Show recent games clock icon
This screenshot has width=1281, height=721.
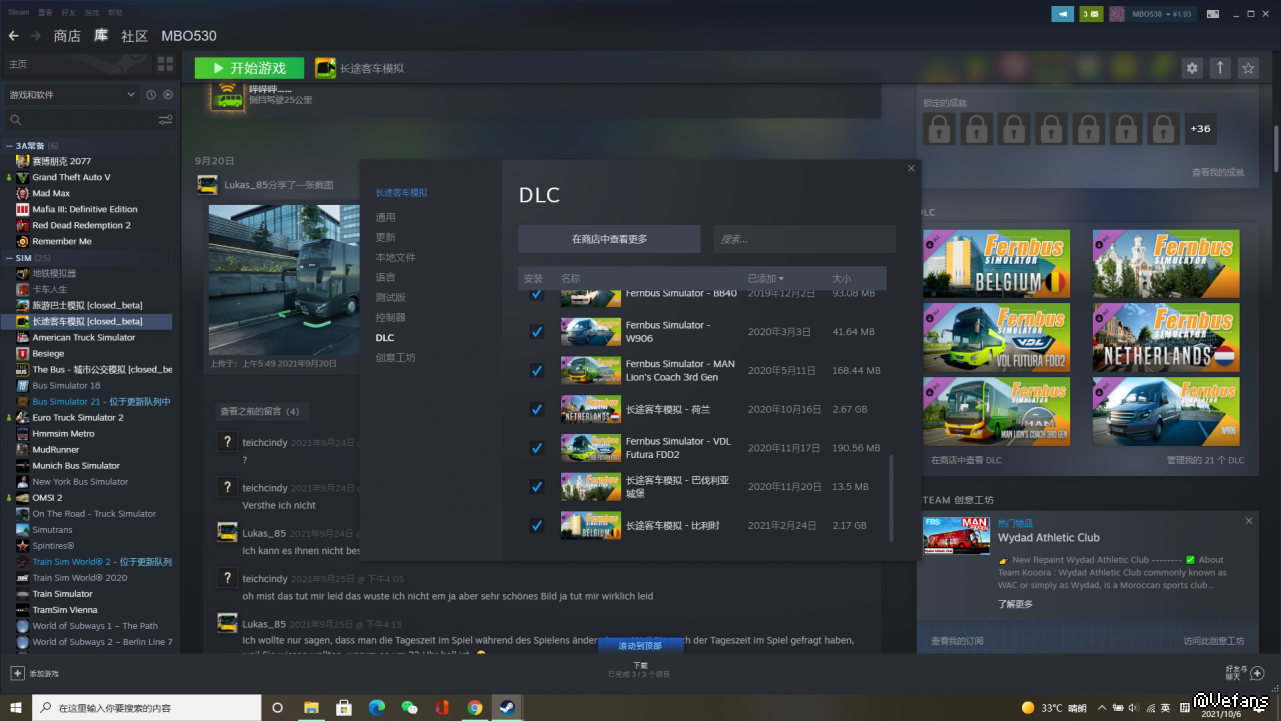(151, 95)
